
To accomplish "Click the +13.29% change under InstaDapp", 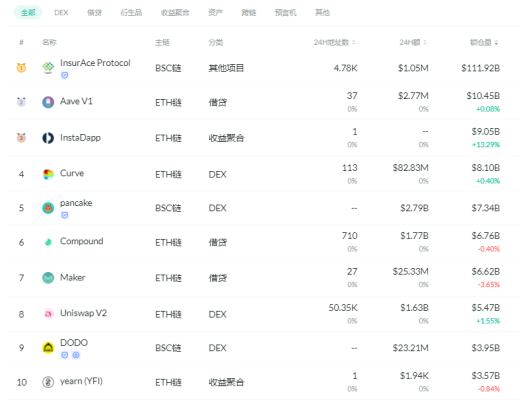I will [x=486, y=145].
